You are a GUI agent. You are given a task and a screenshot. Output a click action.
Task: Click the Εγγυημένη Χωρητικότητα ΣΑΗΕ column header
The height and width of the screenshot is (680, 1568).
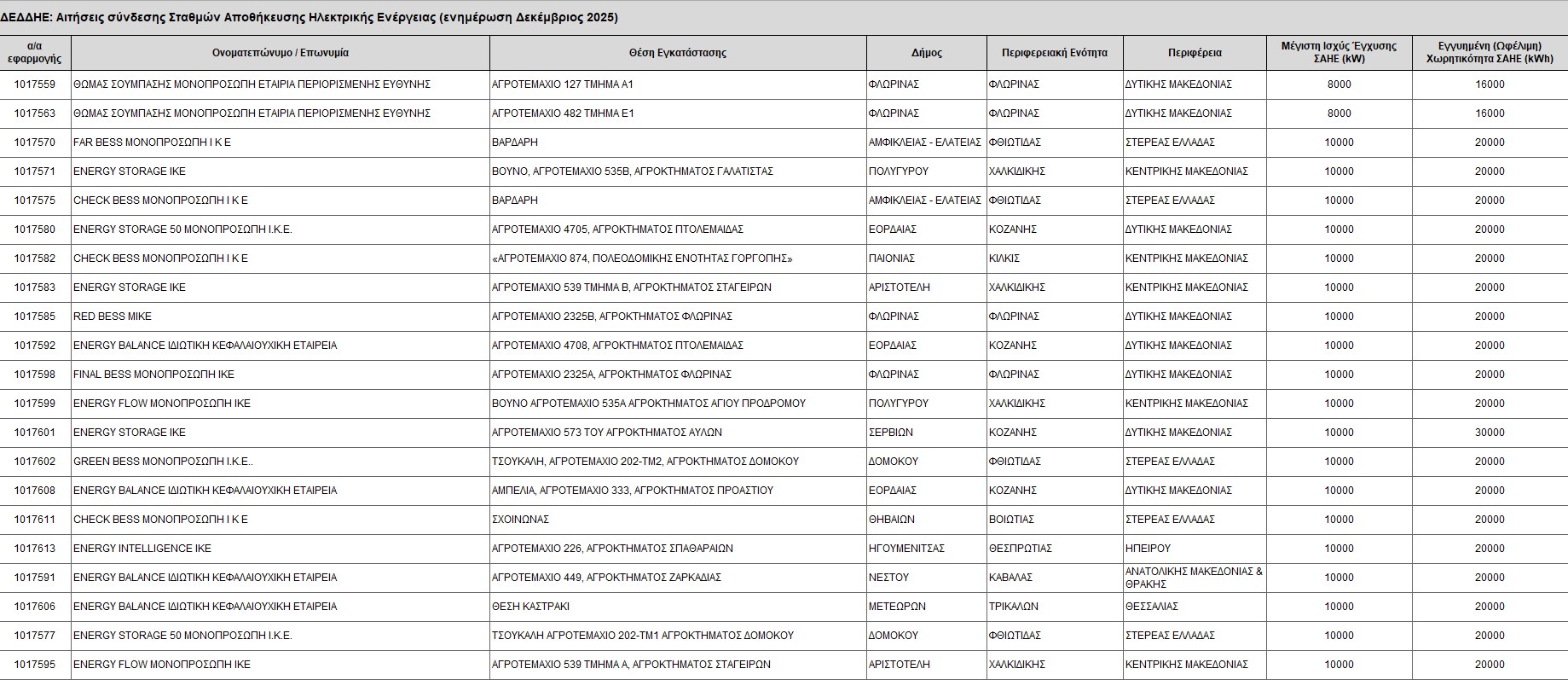(1489, 53)
